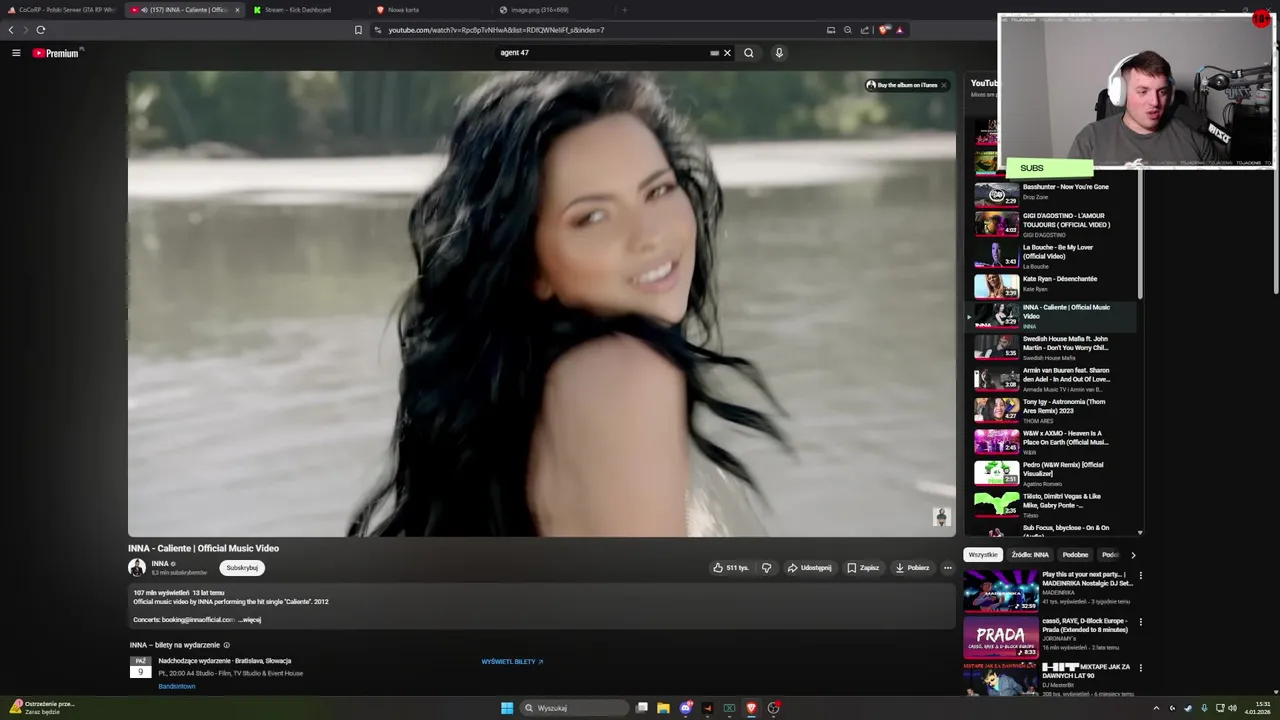Open Windows Start menu
The width and height of the screenshot is (1280, 720).
tap(507, 708)
